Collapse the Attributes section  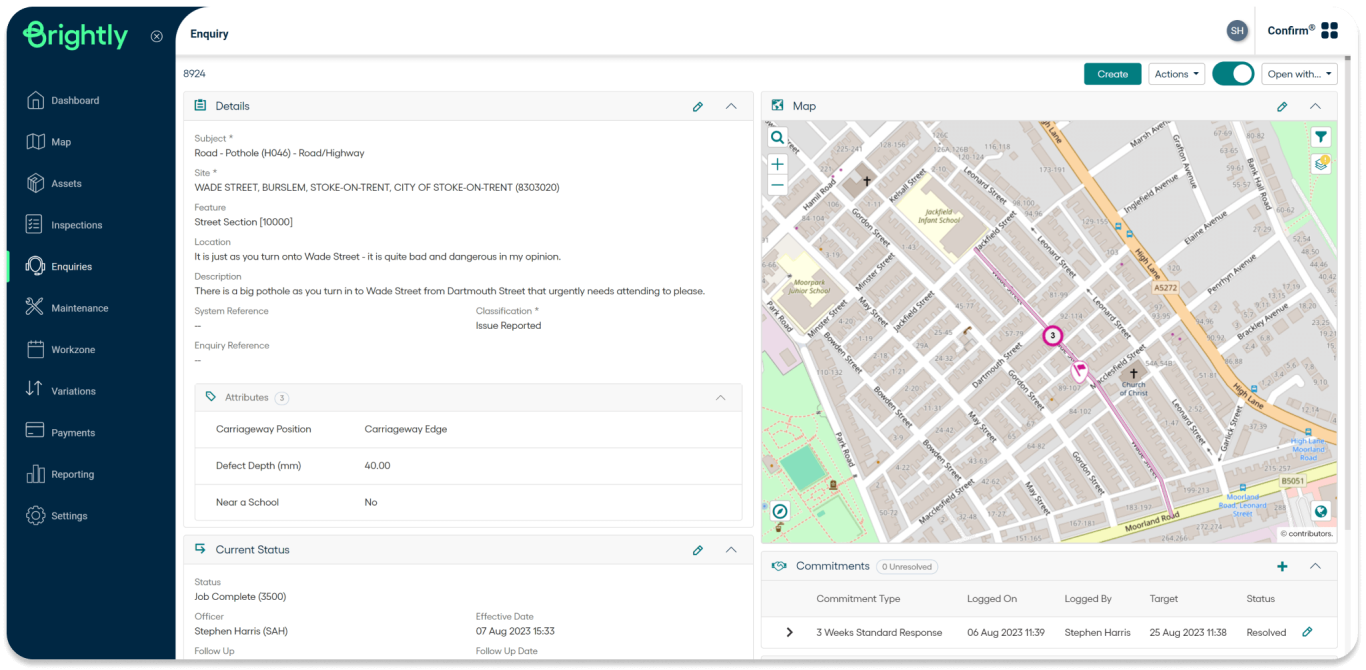tap(720, 397)
